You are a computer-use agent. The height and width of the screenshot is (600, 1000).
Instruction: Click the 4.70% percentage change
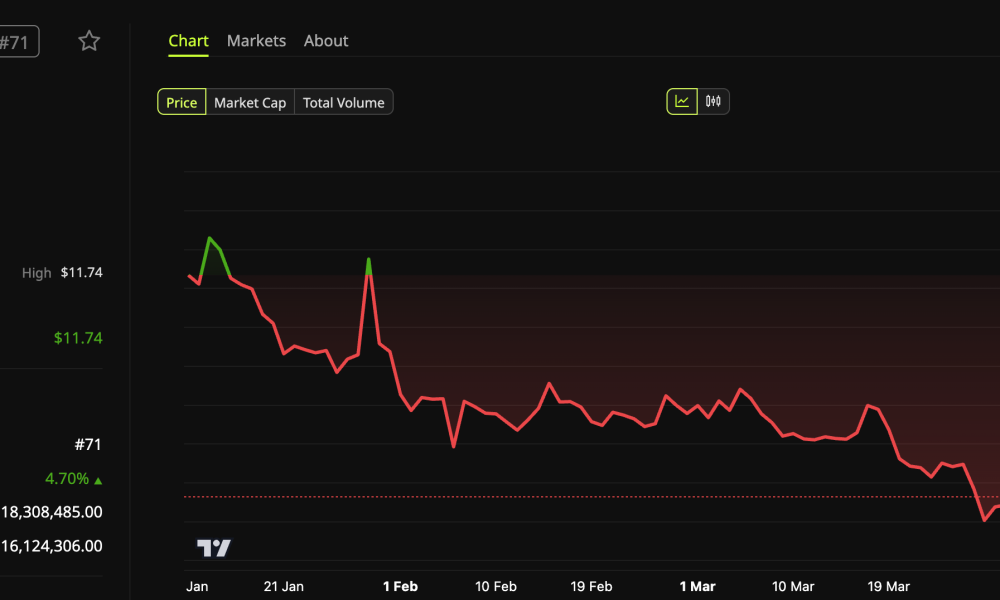[67, 479]
